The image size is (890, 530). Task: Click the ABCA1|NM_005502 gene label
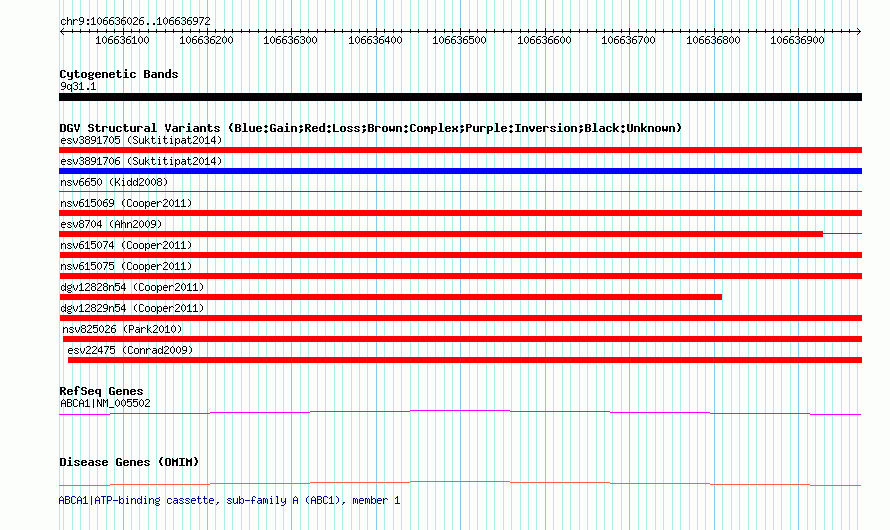[106, 403]
